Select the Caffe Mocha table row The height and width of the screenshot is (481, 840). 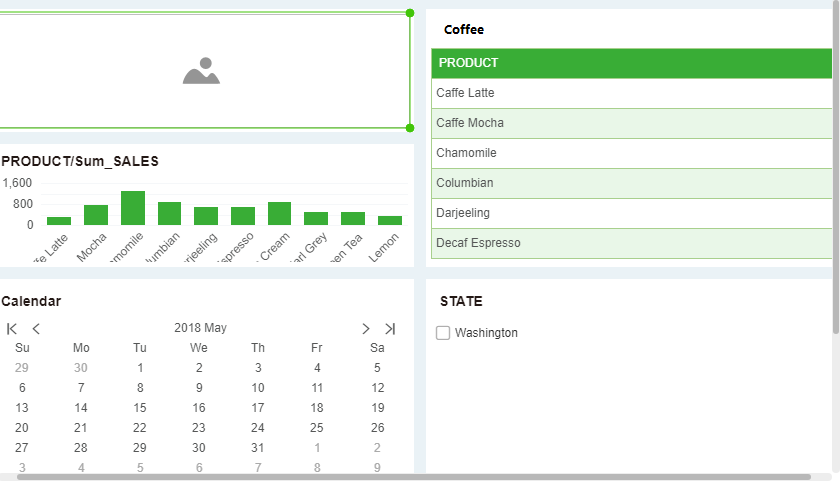click(x=631, y=123)
